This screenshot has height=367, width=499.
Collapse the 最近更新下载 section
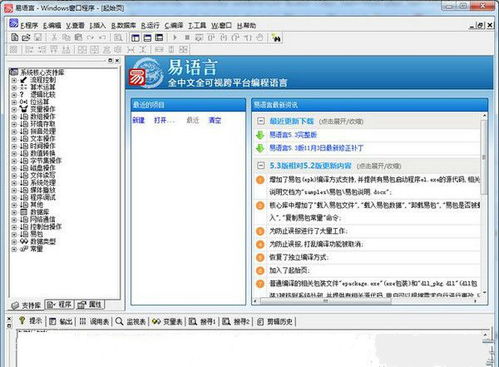(261, 121)
